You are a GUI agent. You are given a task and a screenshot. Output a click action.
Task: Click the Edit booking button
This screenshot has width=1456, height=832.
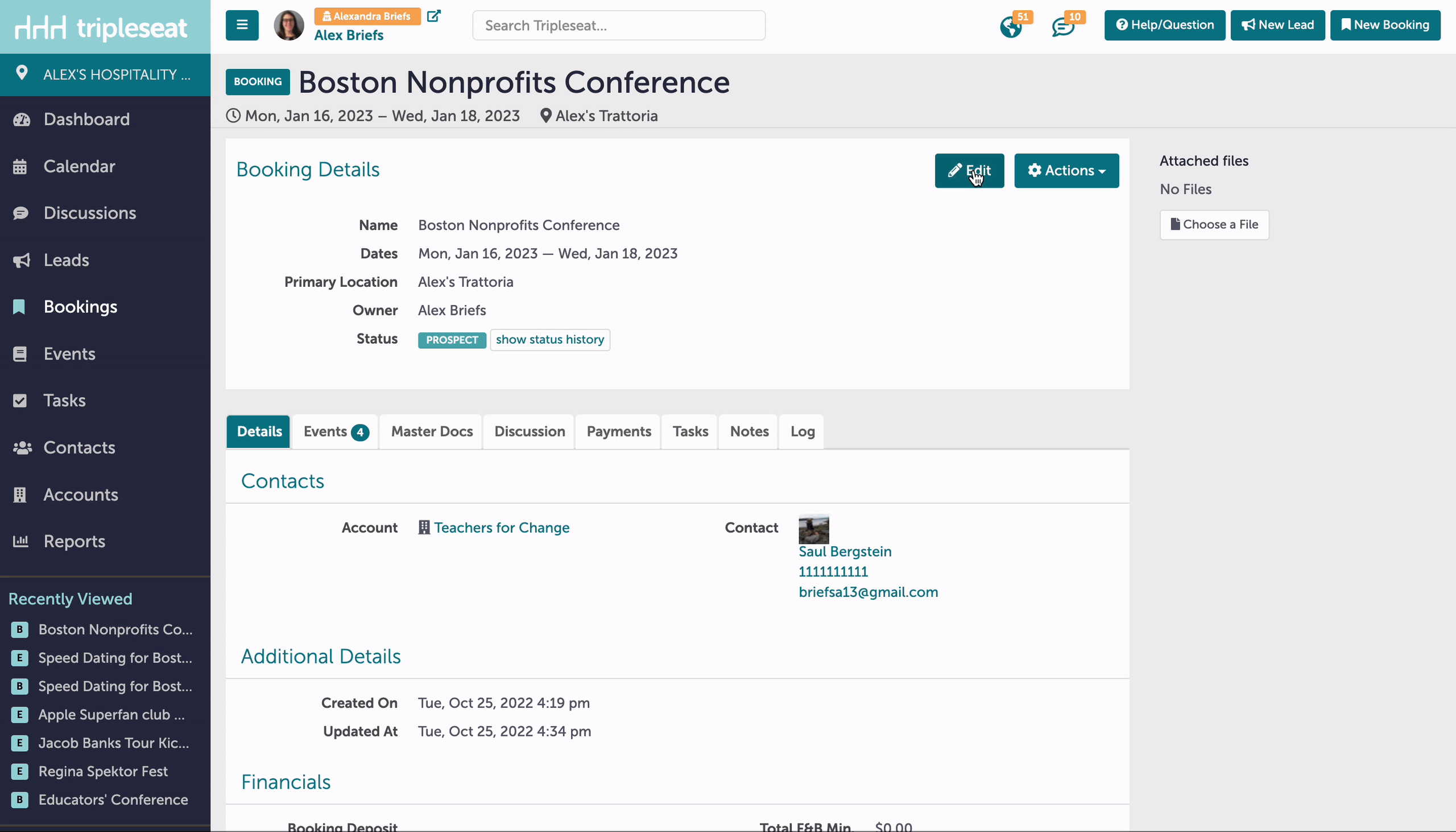pos(969,170)
